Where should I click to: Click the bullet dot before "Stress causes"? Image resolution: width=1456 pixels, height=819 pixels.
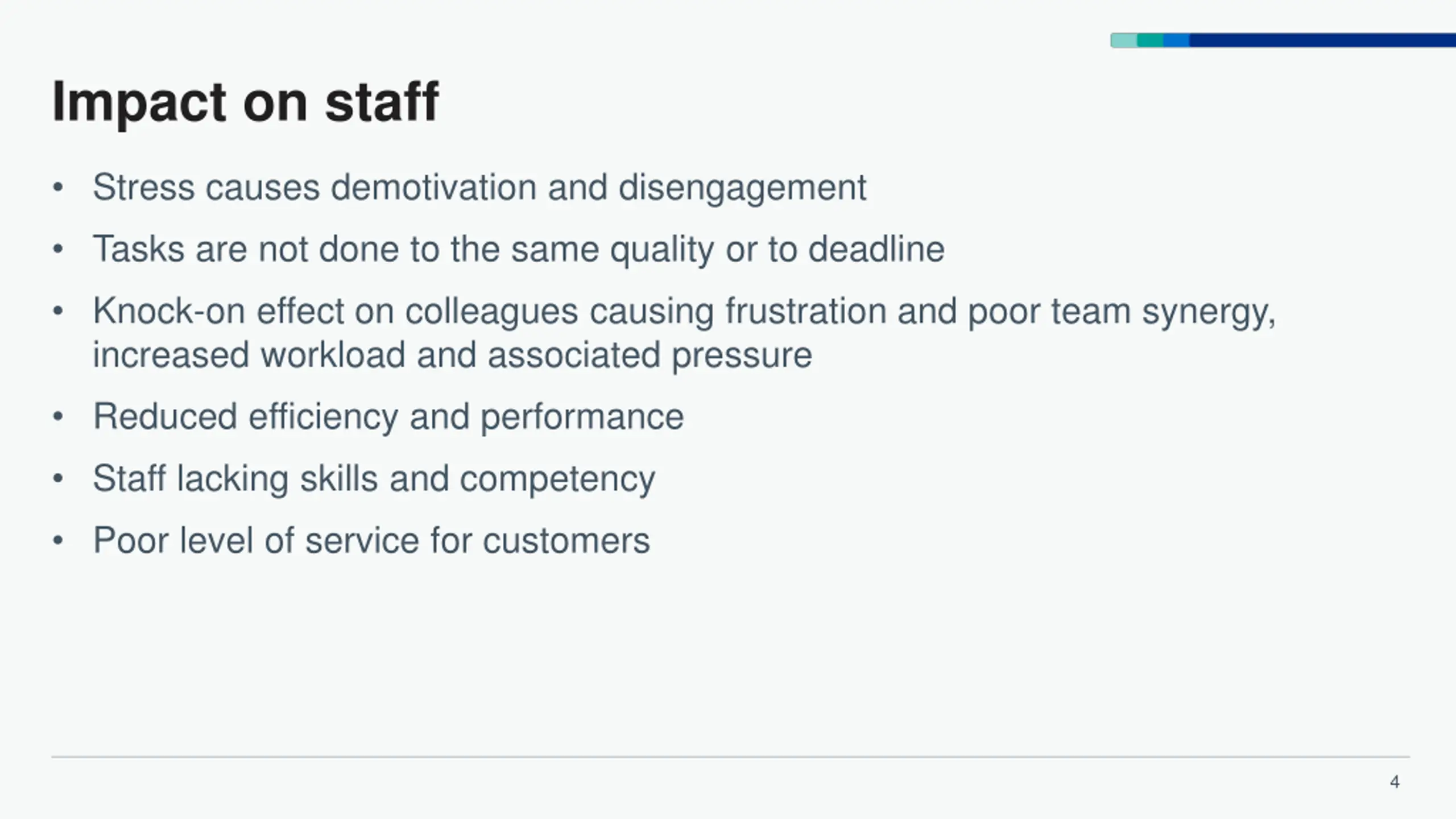point(57,188)
